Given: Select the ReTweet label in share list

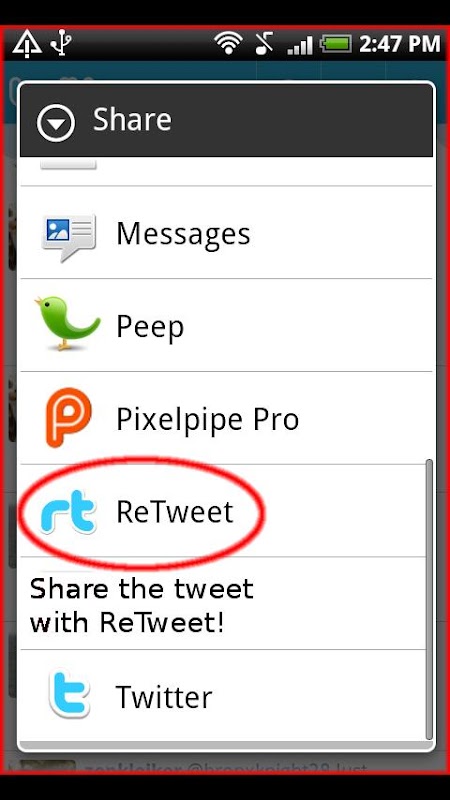Looking at the screenshot, I should 174,512.
